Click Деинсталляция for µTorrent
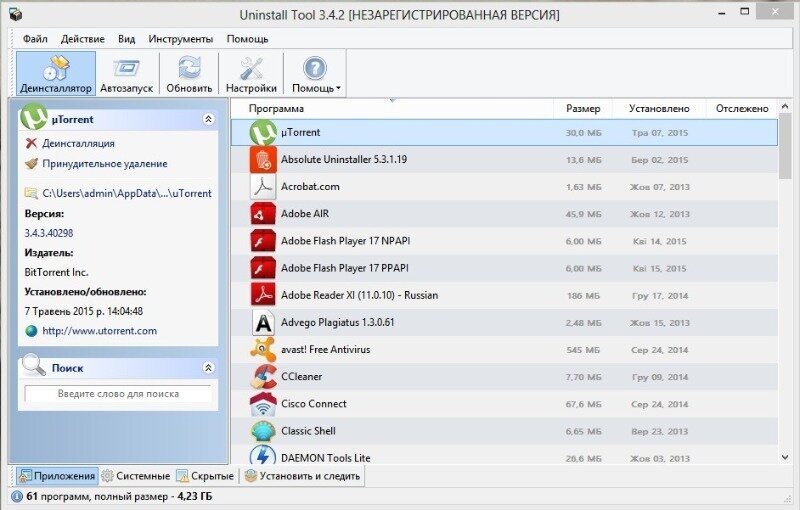Viewport: 800px width, 510px height. click(78, 143)
